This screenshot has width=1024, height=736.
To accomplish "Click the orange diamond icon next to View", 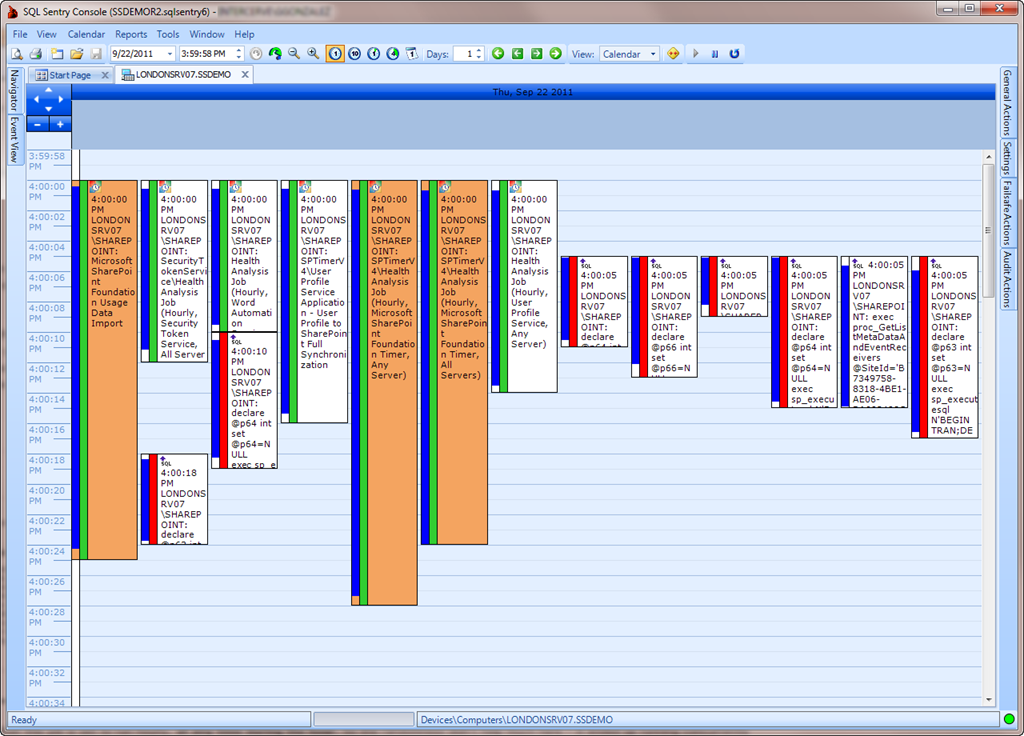I will coord(673,54).
